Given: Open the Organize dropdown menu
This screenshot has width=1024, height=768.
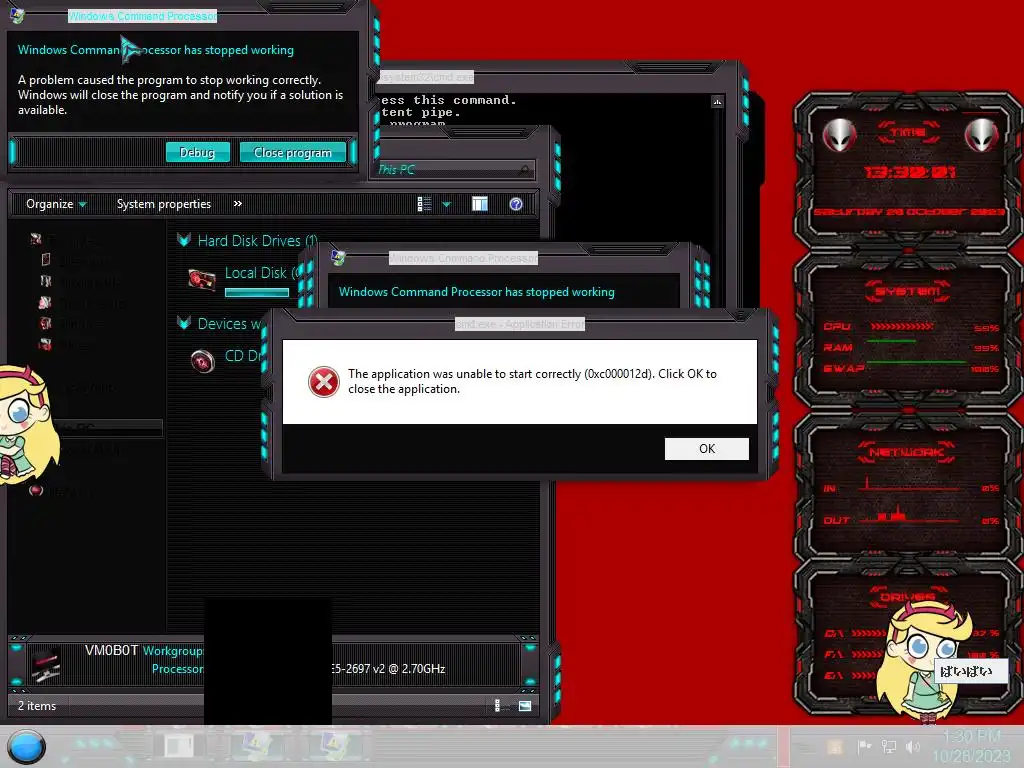Looking at the screenshot, I should (56, 204).
